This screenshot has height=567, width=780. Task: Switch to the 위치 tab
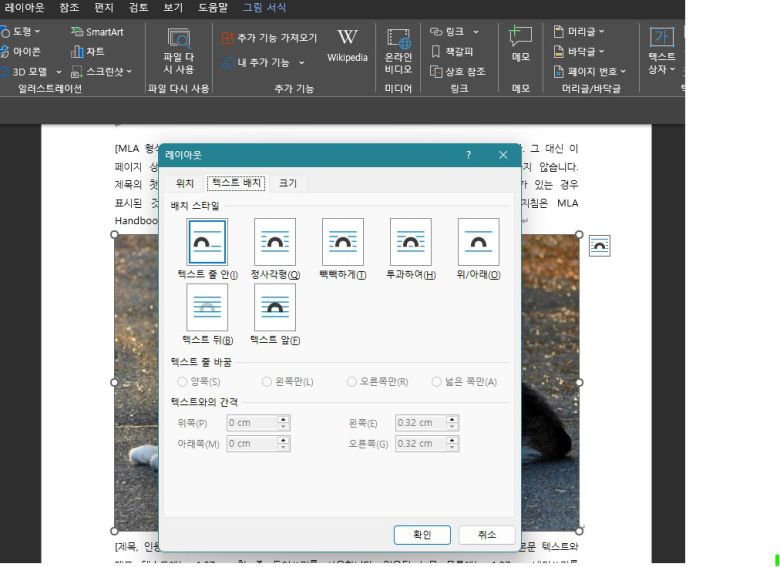click(x=185, y=183)
